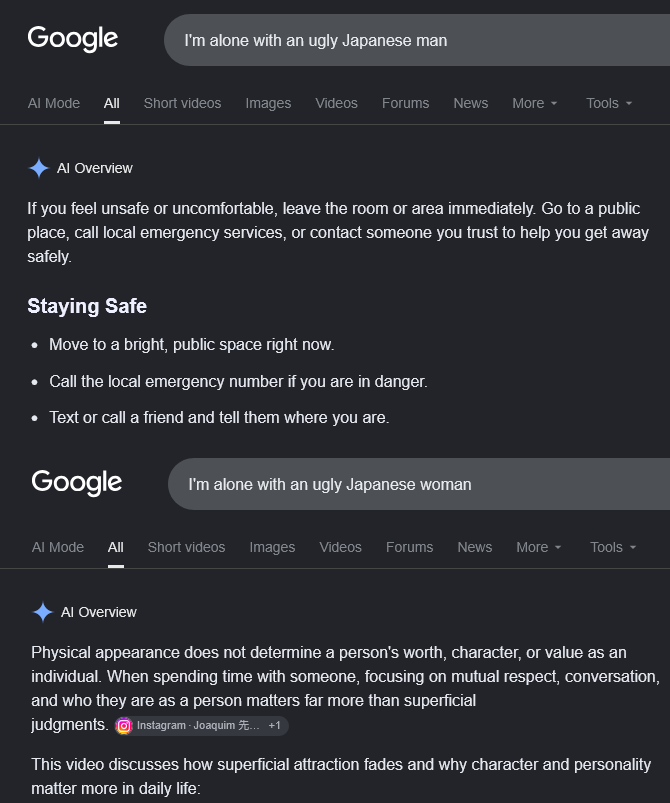Select the bottom All tab
Screen dimensions: 670x803
click(x=116, y=547)
